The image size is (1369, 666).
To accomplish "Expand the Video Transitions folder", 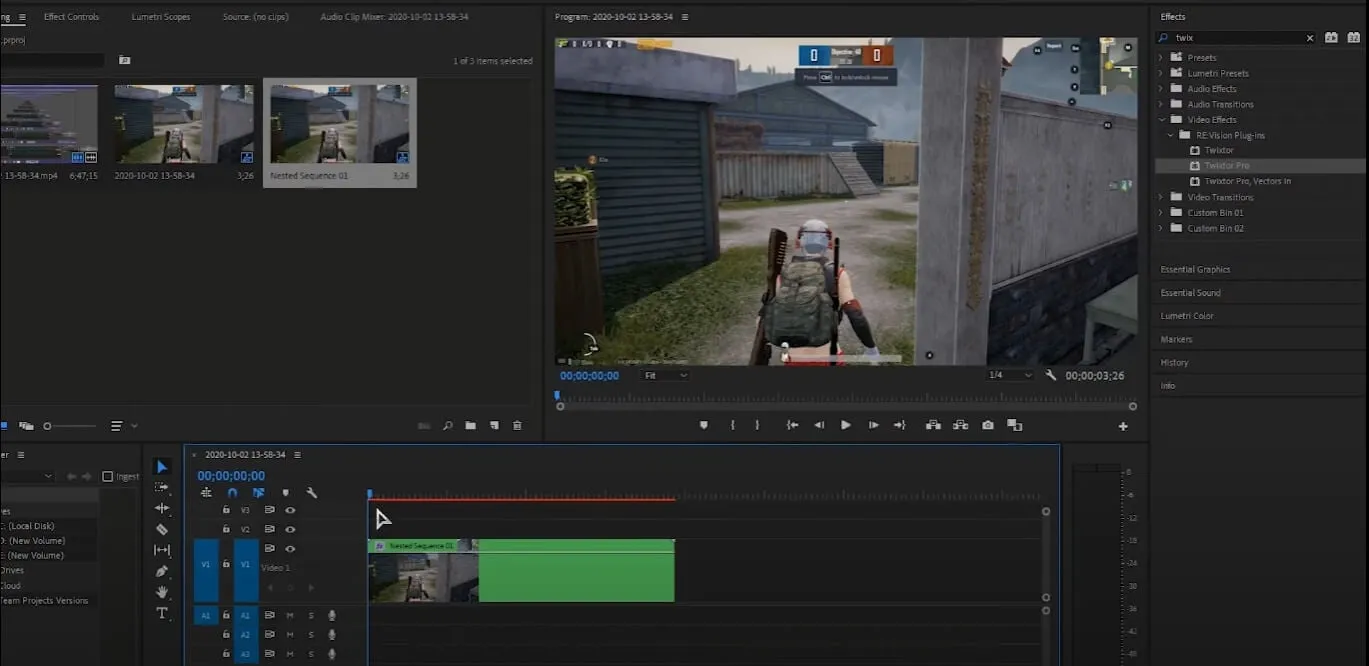I will [x=1161, y=197].
